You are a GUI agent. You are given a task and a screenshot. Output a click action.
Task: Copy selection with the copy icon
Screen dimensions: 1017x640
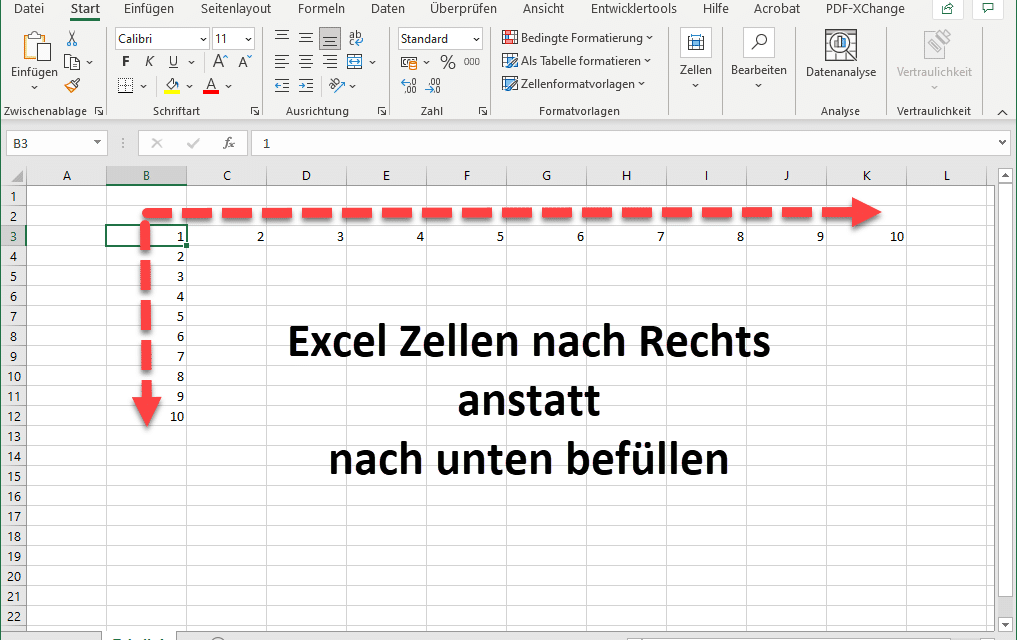[72, 62]
